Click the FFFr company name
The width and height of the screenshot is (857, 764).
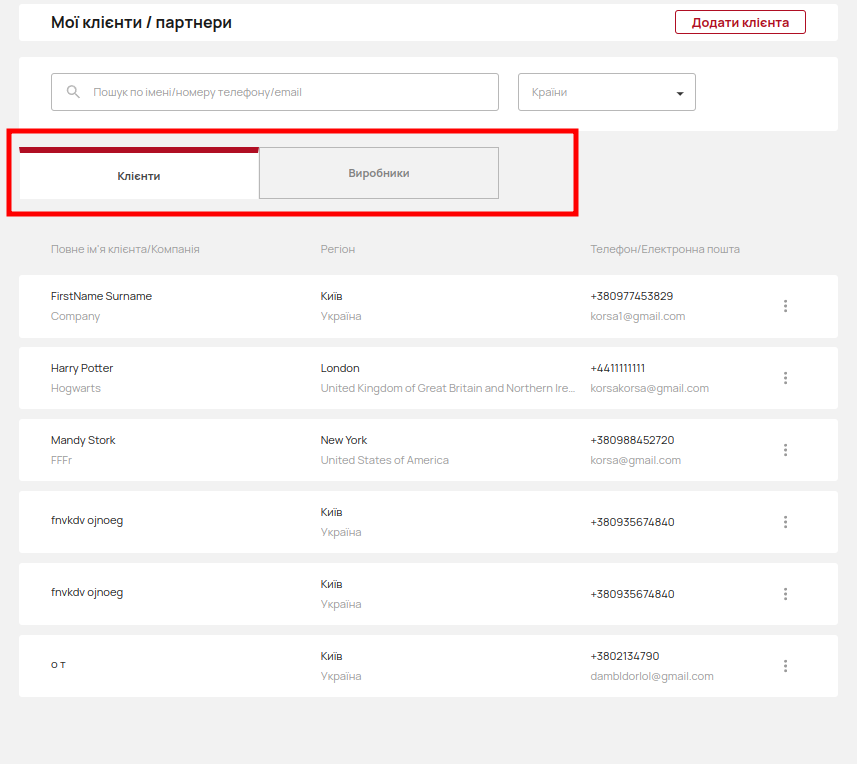tap(61, 461)
